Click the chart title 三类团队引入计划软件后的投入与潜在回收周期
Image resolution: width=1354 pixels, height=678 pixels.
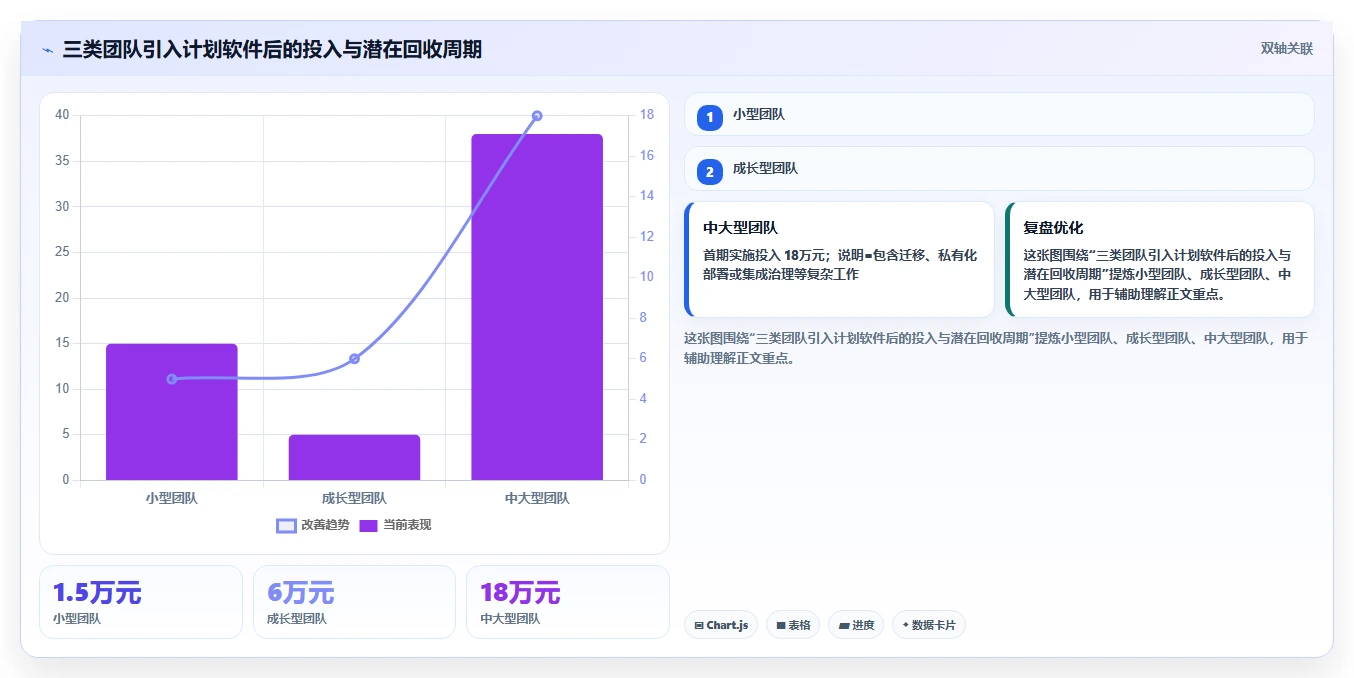(x=272, y=49)
